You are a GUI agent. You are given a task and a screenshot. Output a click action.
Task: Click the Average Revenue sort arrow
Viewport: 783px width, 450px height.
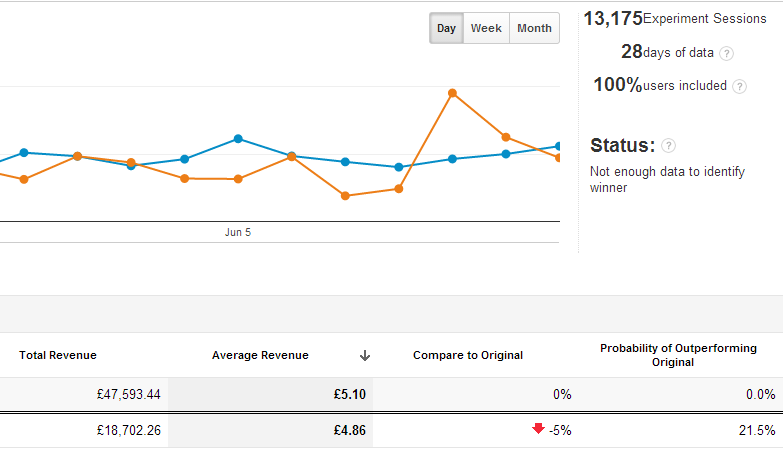click(365, 355)
